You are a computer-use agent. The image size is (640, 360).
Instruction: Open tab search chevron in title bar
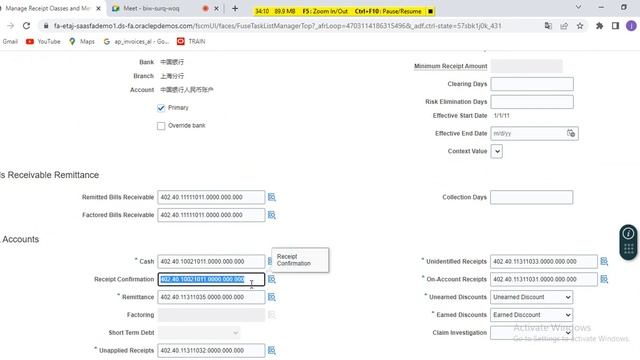[x=578, y=7]
